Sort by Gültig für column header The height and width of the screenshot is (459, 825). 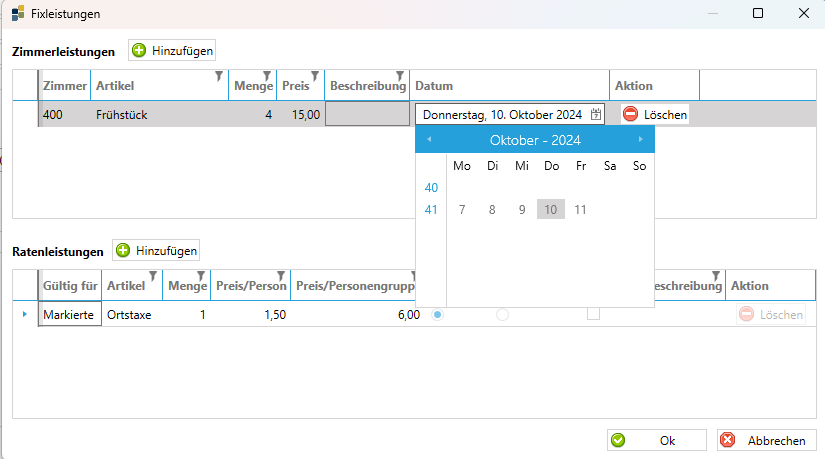[70, 285]
